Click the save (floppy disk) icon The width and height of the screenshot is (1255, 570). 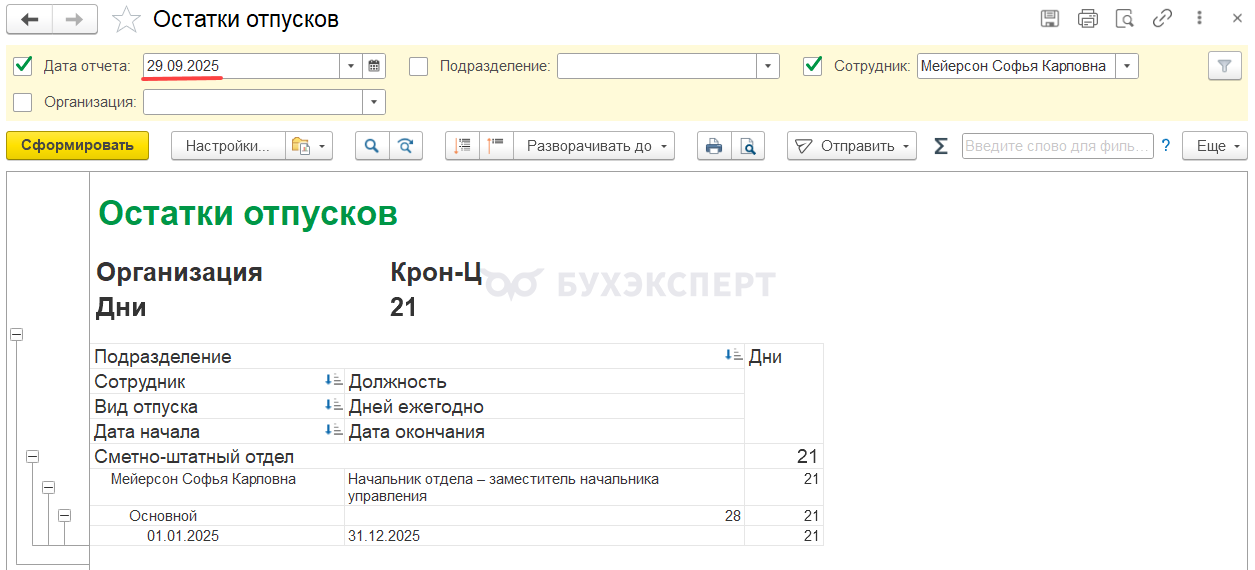[x=1050, y=19]
